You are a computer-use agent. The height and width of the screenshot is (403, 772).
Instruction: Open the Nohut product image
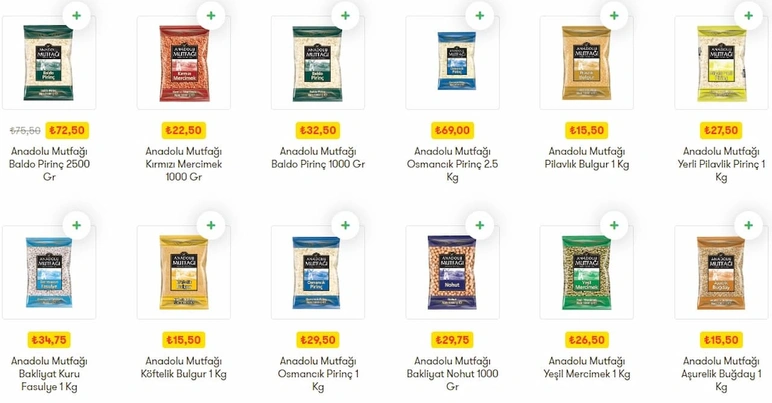(x=452, y=272)
